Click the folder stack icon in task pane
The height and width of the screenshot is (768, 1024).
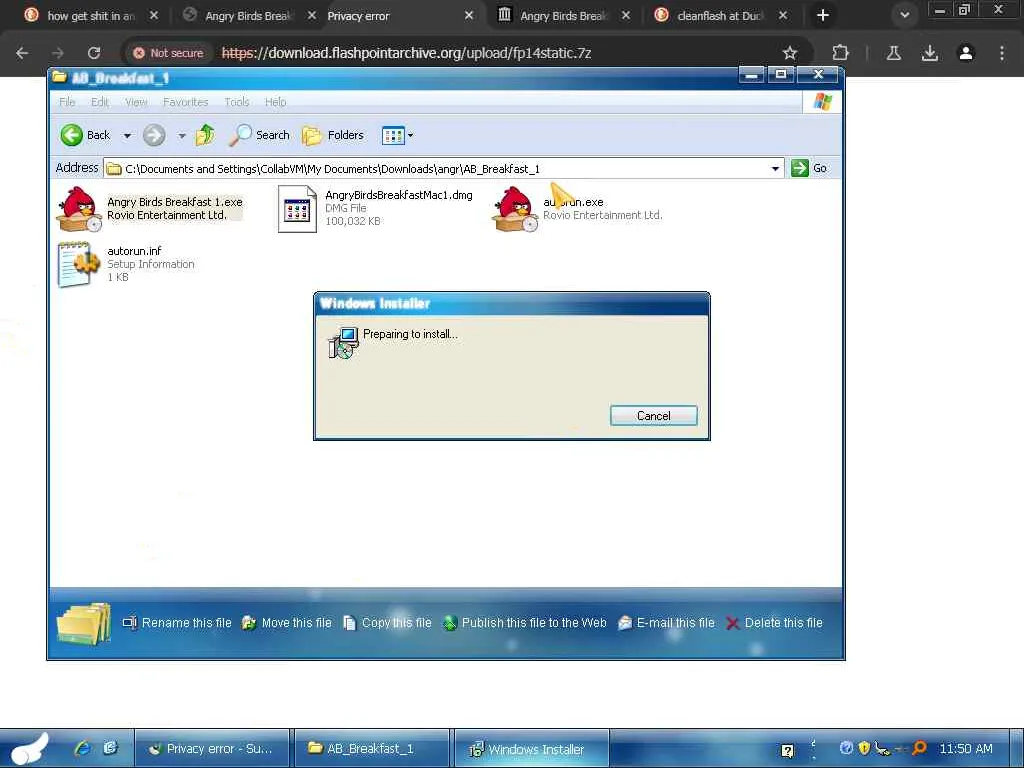pyautogui.click(x=84, y=624)
